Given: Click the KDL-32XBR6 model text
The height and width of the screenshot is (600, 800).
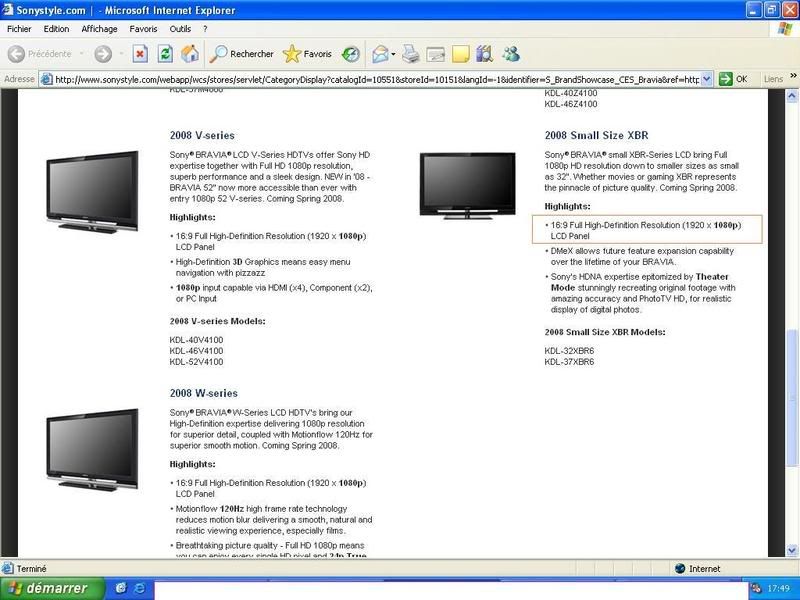Looking at the screenshot, I should click(569, 351).
